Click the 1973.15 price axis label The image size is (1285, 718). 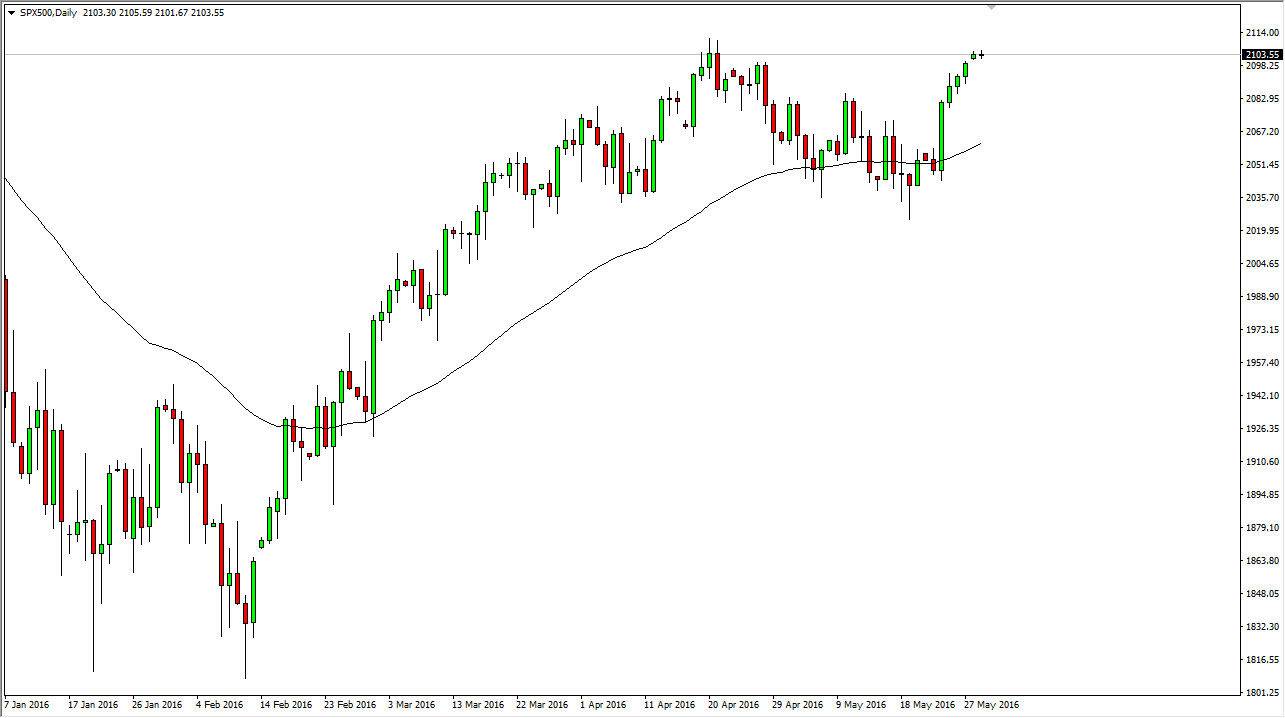pyautogui.click(x=1262, y=330)
